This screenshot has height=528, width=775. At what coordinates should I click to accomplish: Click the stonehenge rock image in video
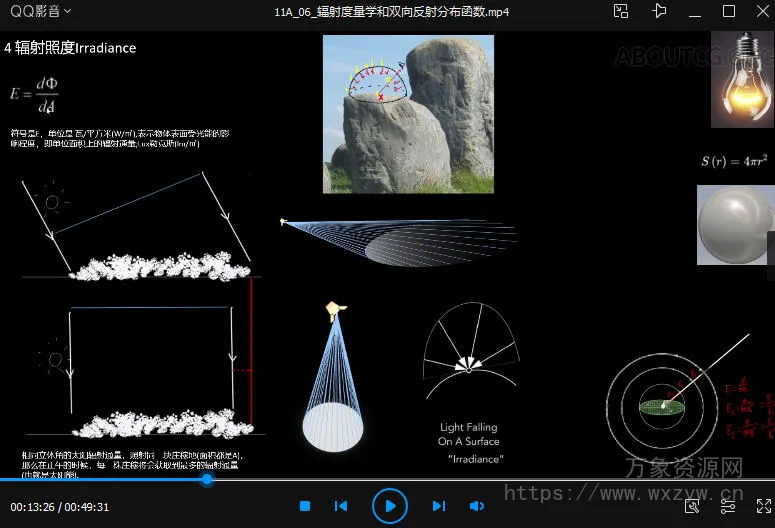tap(408, 114)
